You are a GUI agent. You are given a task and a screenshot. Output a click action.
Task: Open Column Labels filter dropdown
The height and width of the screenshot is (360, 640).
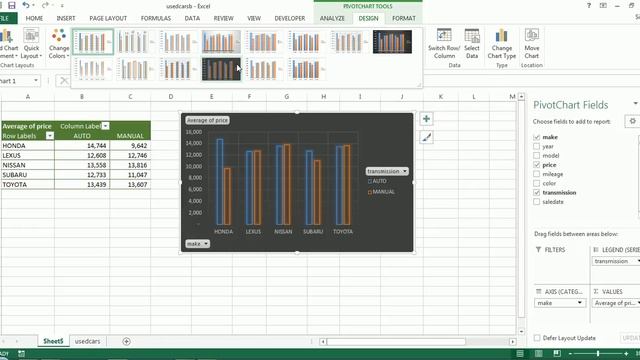point(105,126)
